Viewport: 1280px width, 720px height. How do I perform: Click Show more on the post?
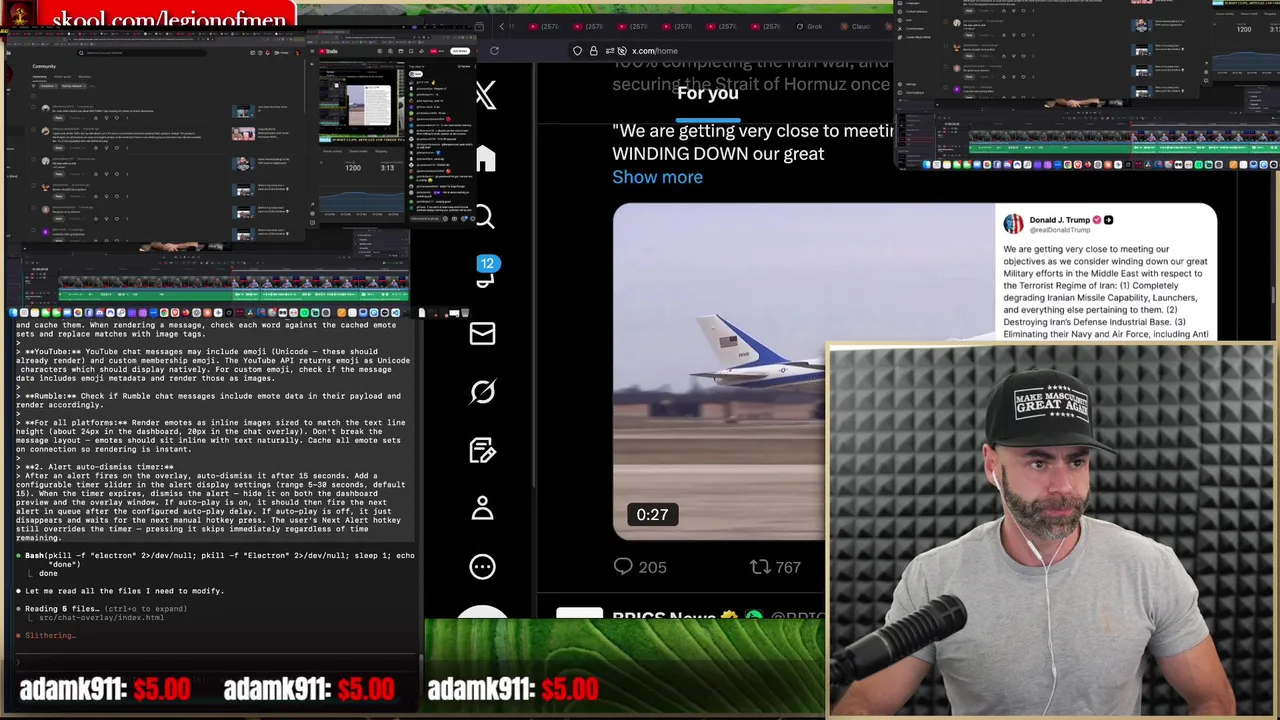point(657,177)
